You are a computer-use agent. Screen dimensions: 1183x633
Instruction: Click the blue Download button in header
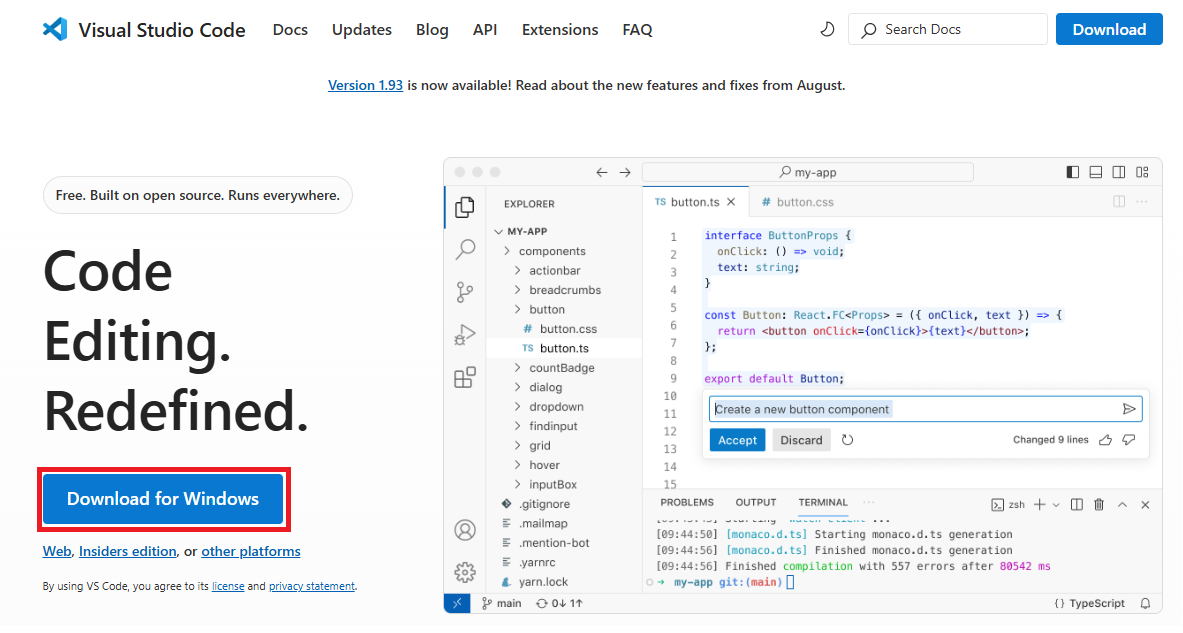(1109, 29)
